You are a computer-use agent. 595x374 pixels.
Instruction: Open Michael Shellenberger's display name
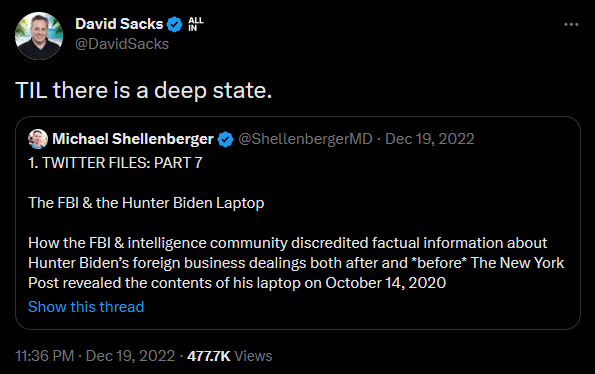tap(133, 139)
